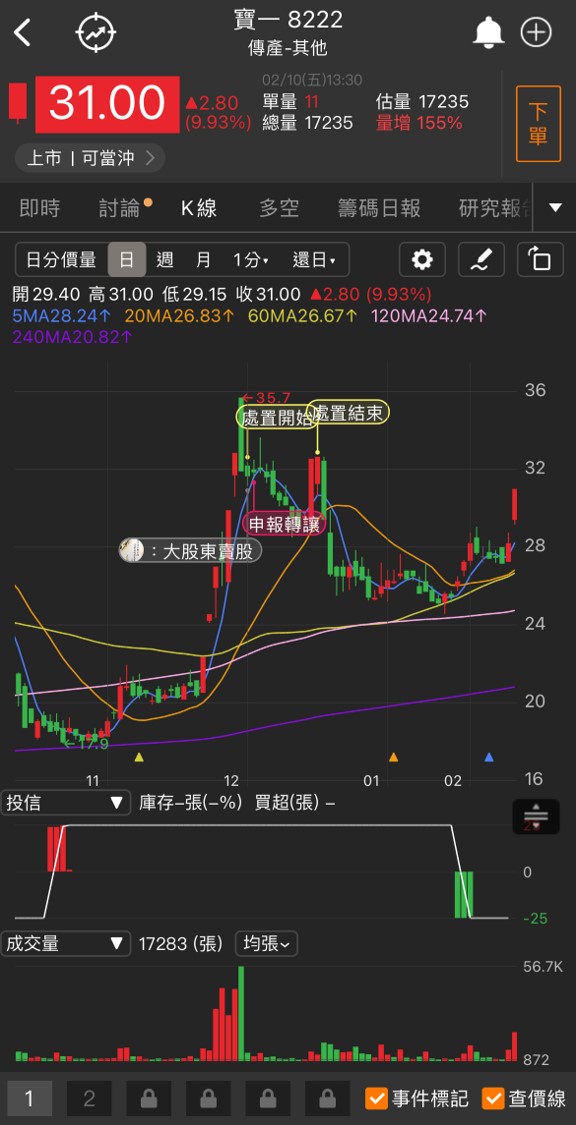Open the 均張 dropdown
The width and height of the screenshot is (576, 1125).
[266, 943]
